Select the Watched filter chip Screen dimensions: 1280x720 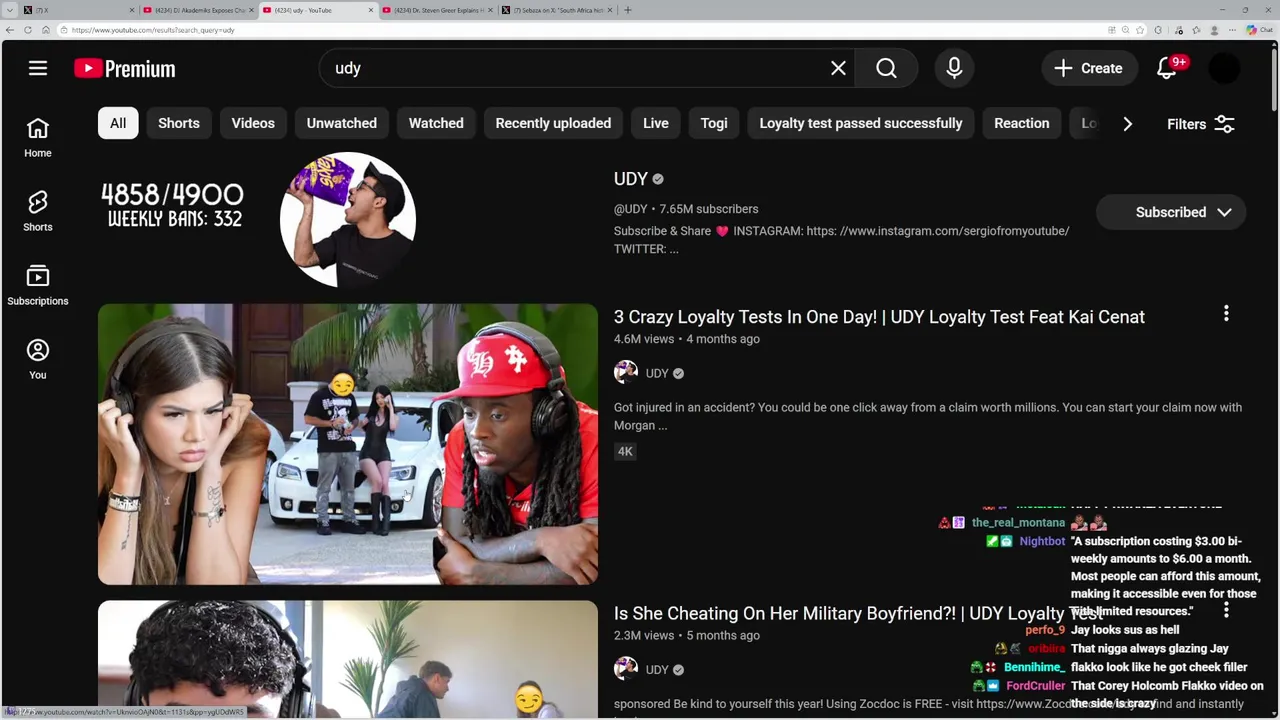click(436, 123)
